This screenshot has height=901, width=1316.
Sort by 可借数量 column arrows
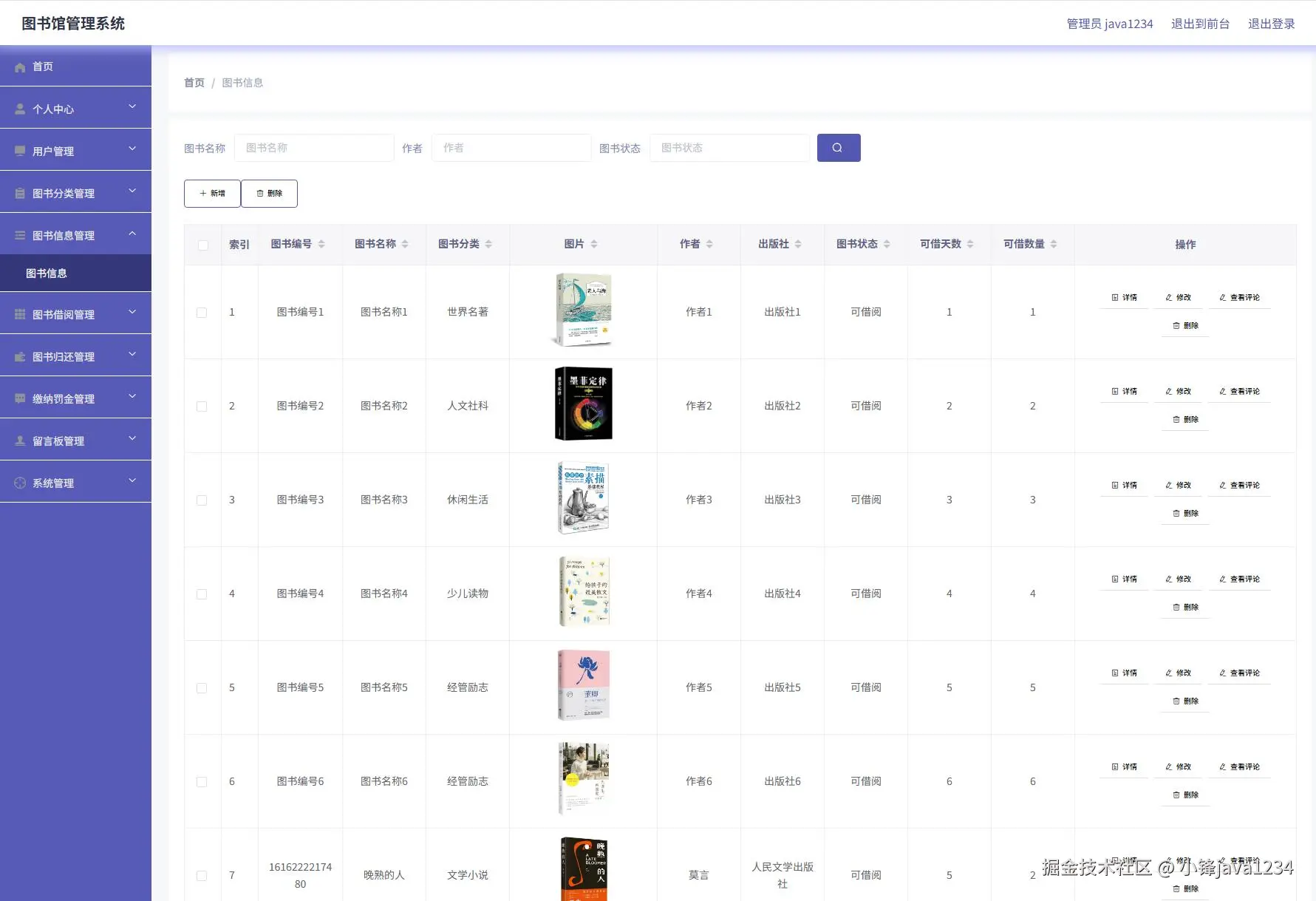coord(1054,244)
